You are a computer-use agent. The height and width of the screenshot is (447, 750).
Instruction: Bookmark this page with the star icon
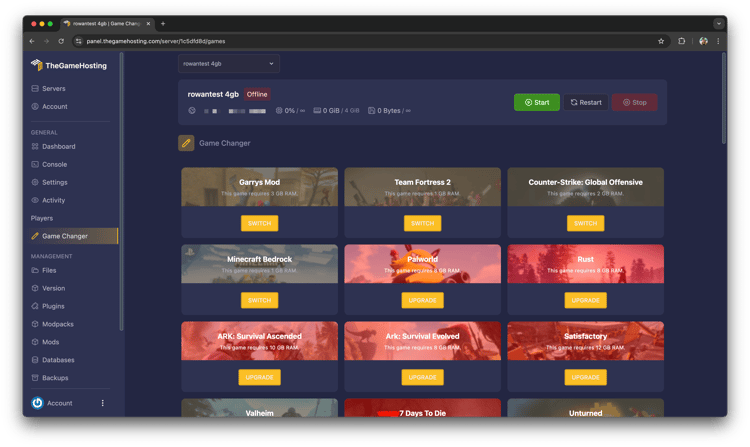661,41
